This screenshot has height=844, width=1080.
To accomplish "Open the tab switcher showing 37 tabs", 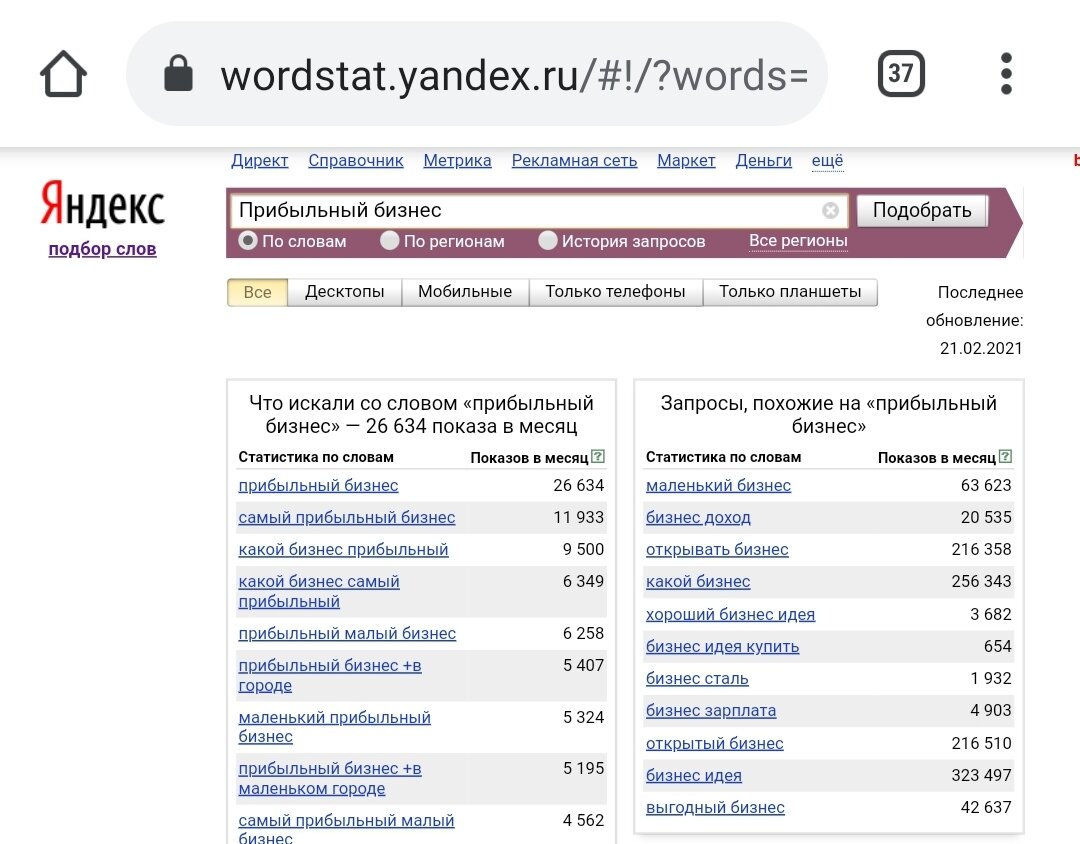I will pyautogui.click(x=901, y=74).
